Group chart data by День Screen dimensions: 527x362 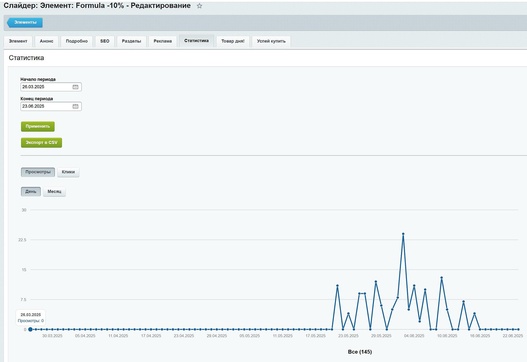click(31, 191)
